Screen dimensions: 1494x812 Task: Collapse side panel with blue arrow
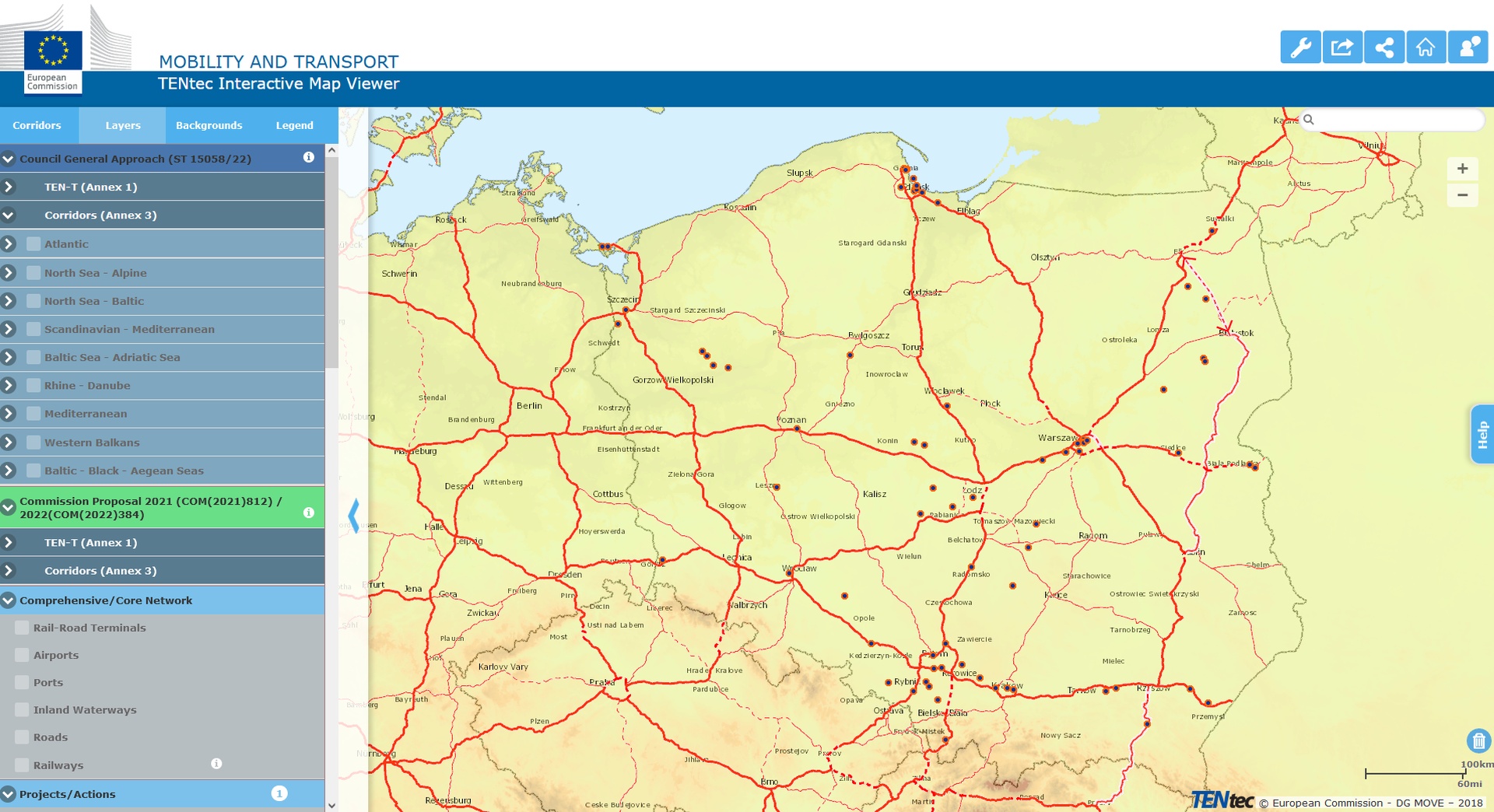click(354, 516)
